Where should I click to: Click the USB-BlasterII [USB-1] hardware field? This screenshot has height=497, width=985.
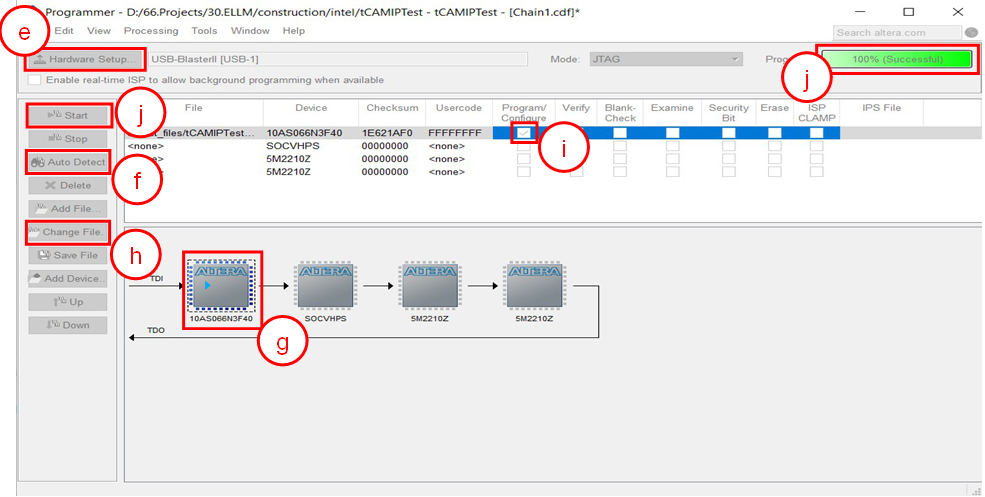tap(339, 59)
